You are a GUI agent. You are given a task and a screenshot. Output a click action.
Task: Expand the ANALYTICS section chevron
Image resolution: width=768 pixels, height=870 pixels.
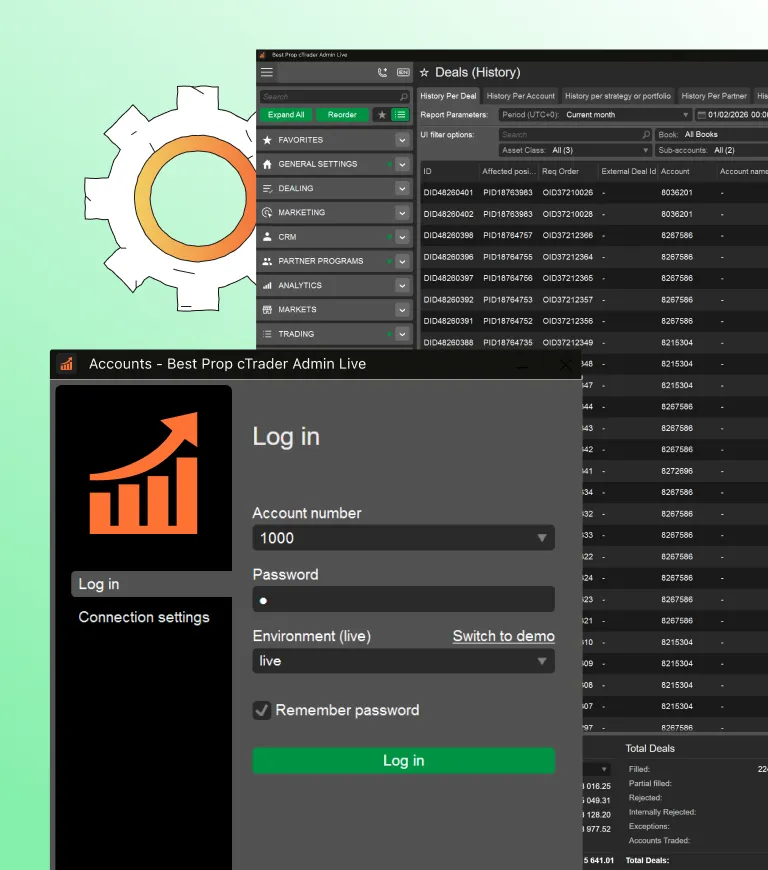402,286
